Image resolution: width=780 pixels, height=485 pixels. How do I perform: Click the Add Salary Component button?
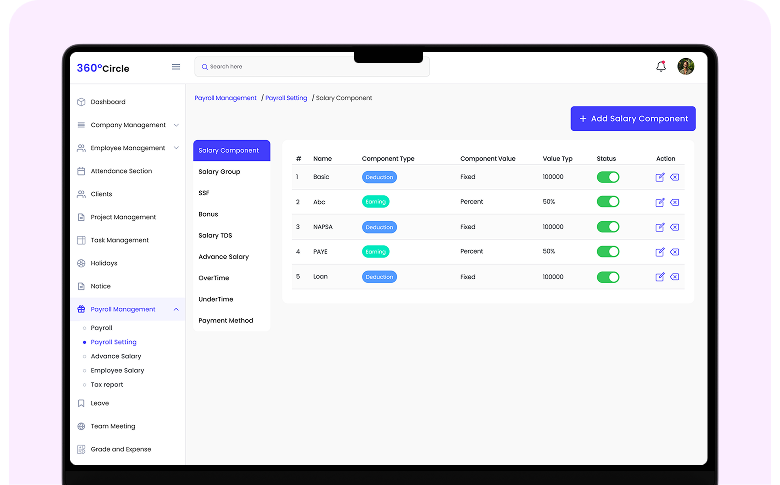[x=633, y=118]
